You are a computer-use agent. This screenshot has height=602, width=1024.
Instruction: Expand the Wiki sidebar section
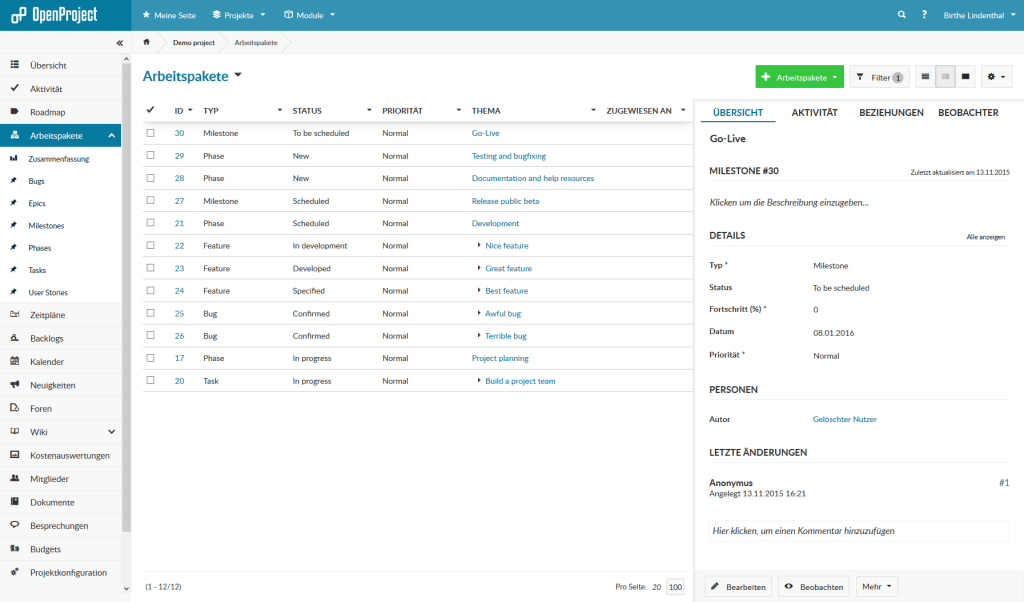111,432
